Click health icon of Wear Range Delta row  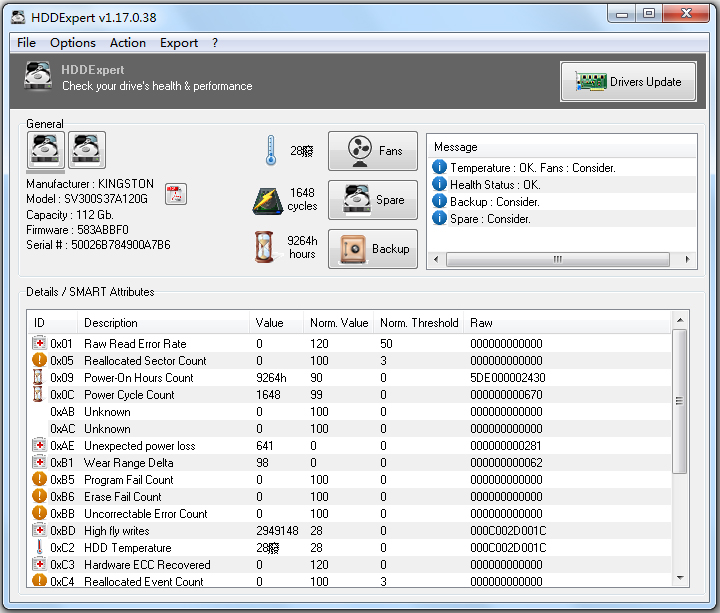point(39,462)
